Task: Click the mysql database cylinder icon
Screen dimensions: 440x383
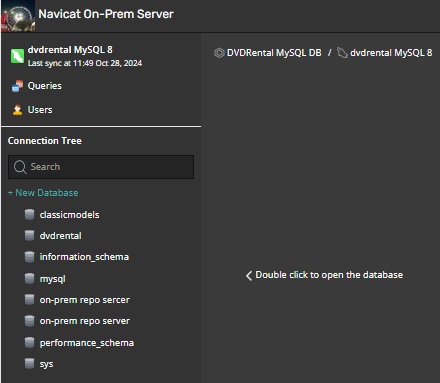Action: 29,278
